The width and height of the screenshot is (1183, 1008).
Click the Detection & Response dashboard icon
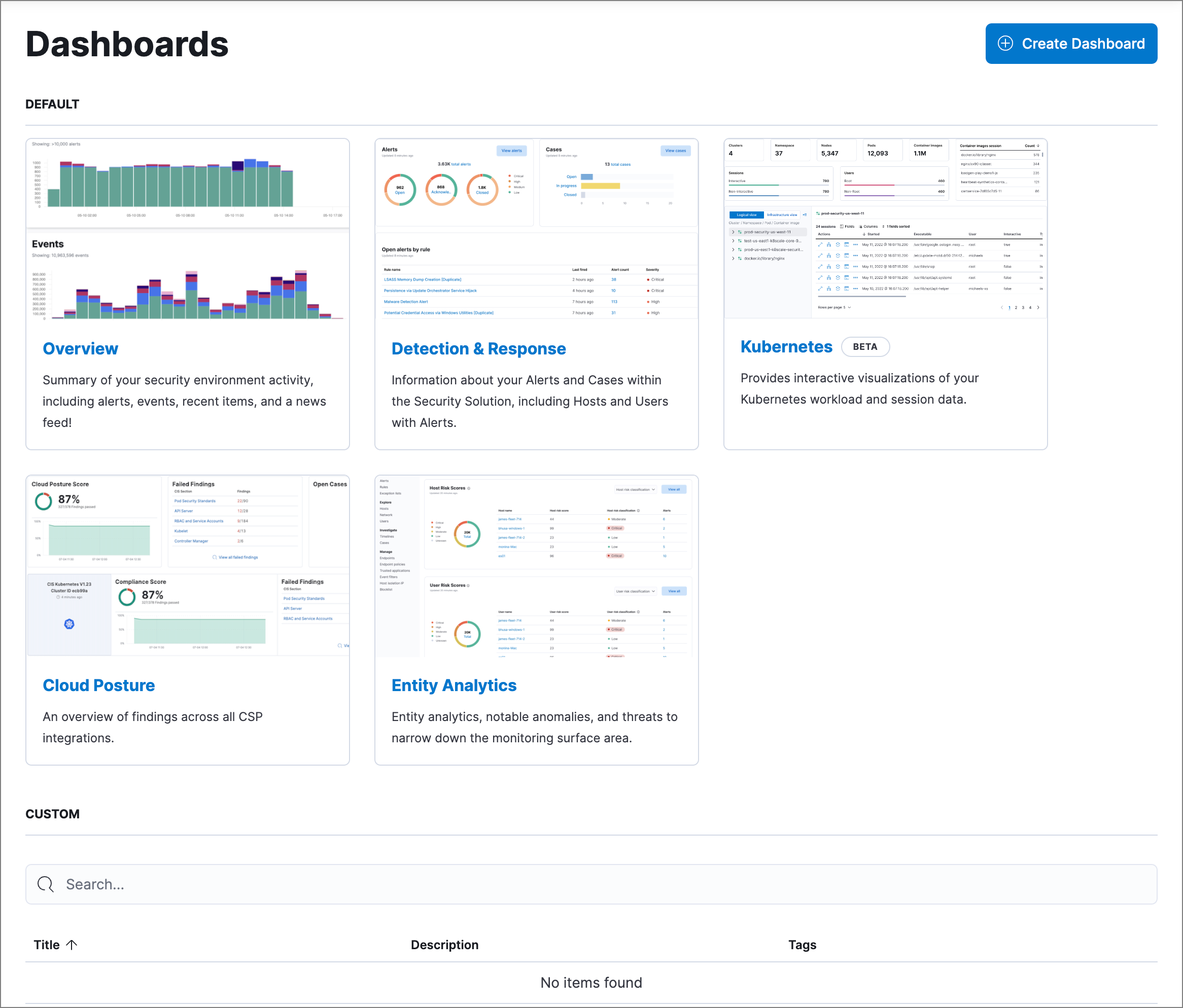[537, 230]
